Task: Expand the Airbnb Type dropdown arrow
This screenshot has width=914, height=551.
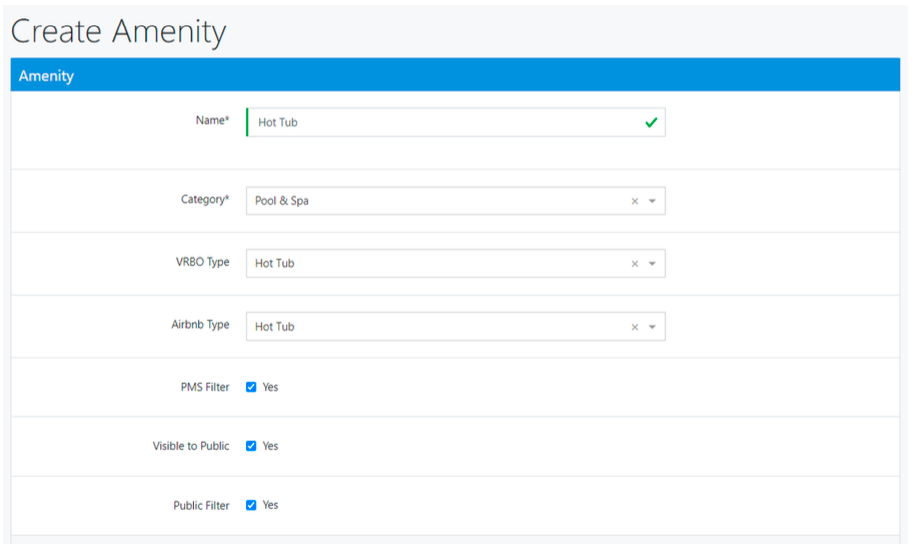Action: click(652, 327)
